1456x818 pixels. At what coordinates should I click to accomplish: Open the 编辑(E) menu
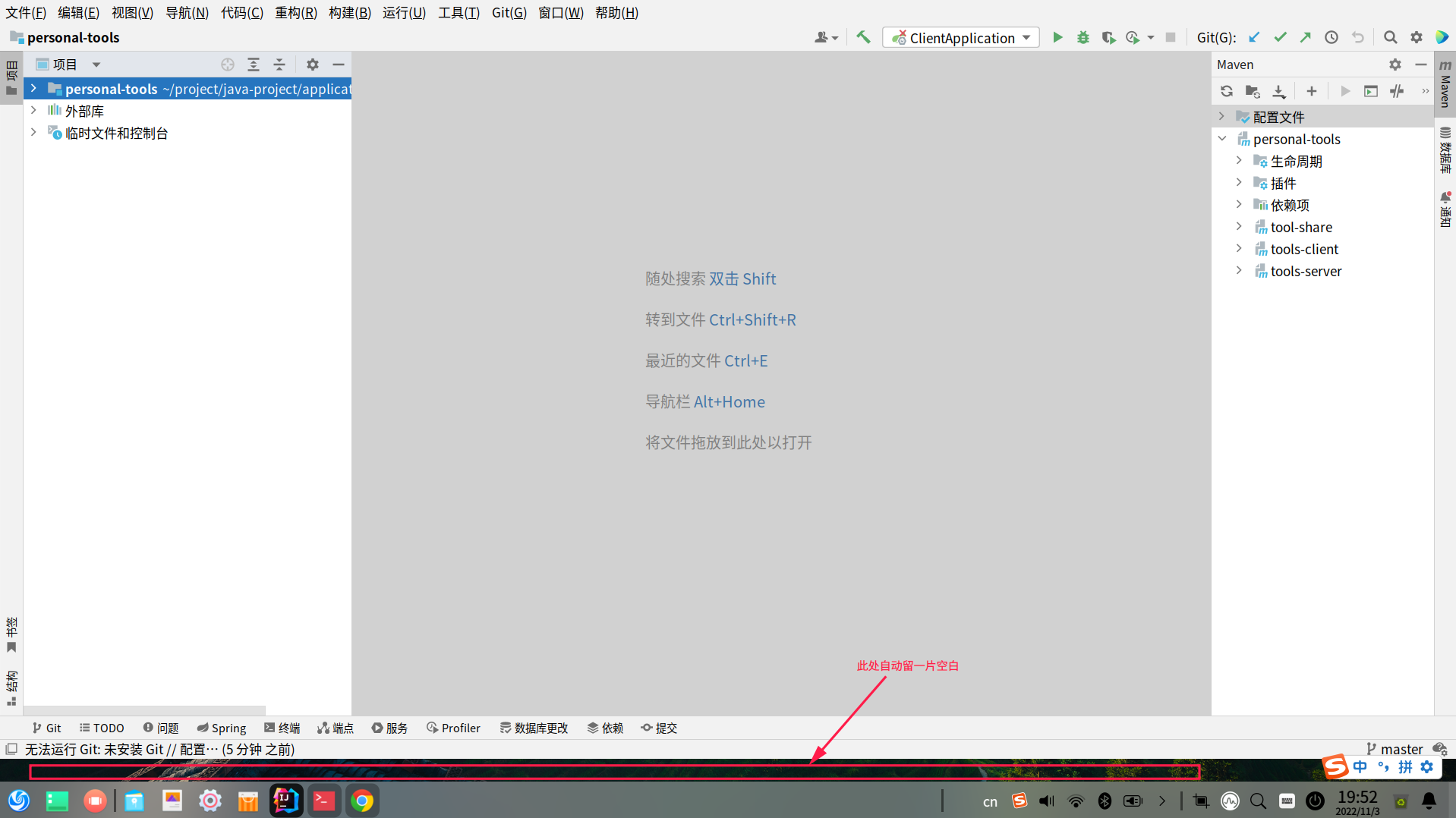(x=79, y=13)
